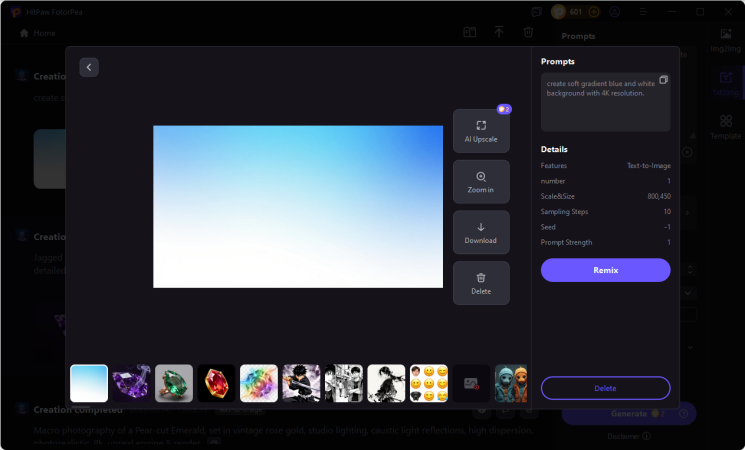
Task: Open the rainbow diamond thumbnail
Action: pos(259,383)
